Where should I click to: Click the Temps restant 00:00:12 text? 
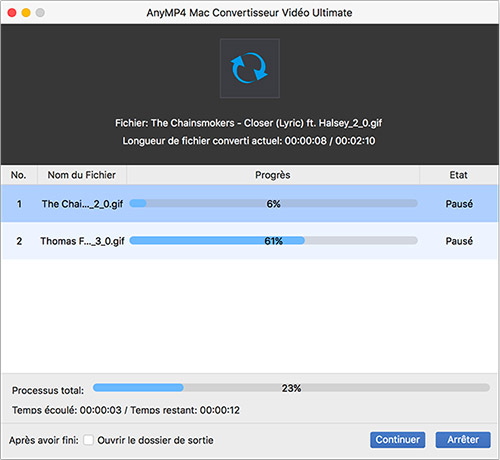pyautogui.click(x=185, y=410)
